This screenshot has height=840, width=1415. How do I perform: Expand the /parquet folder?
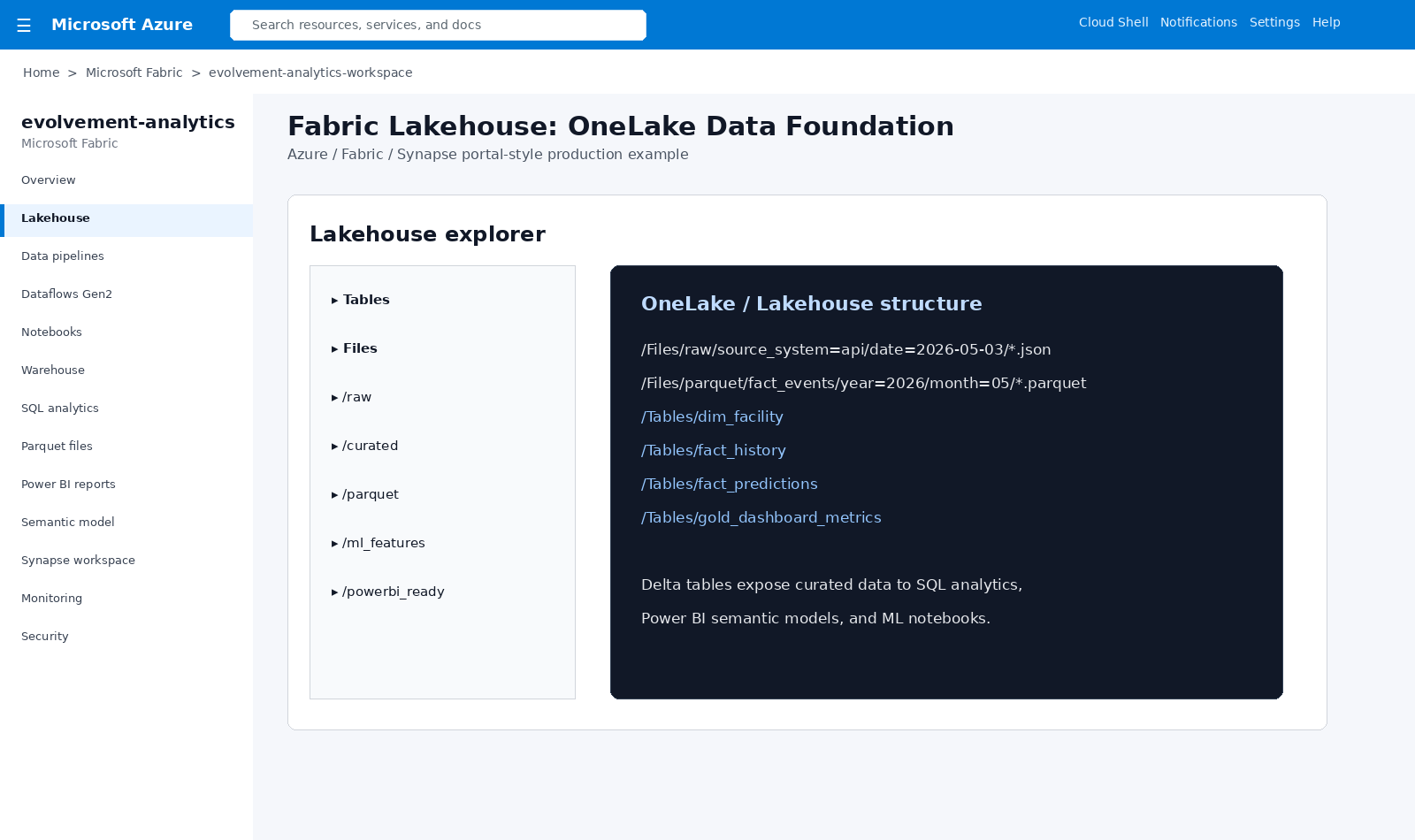coord(365,494)
